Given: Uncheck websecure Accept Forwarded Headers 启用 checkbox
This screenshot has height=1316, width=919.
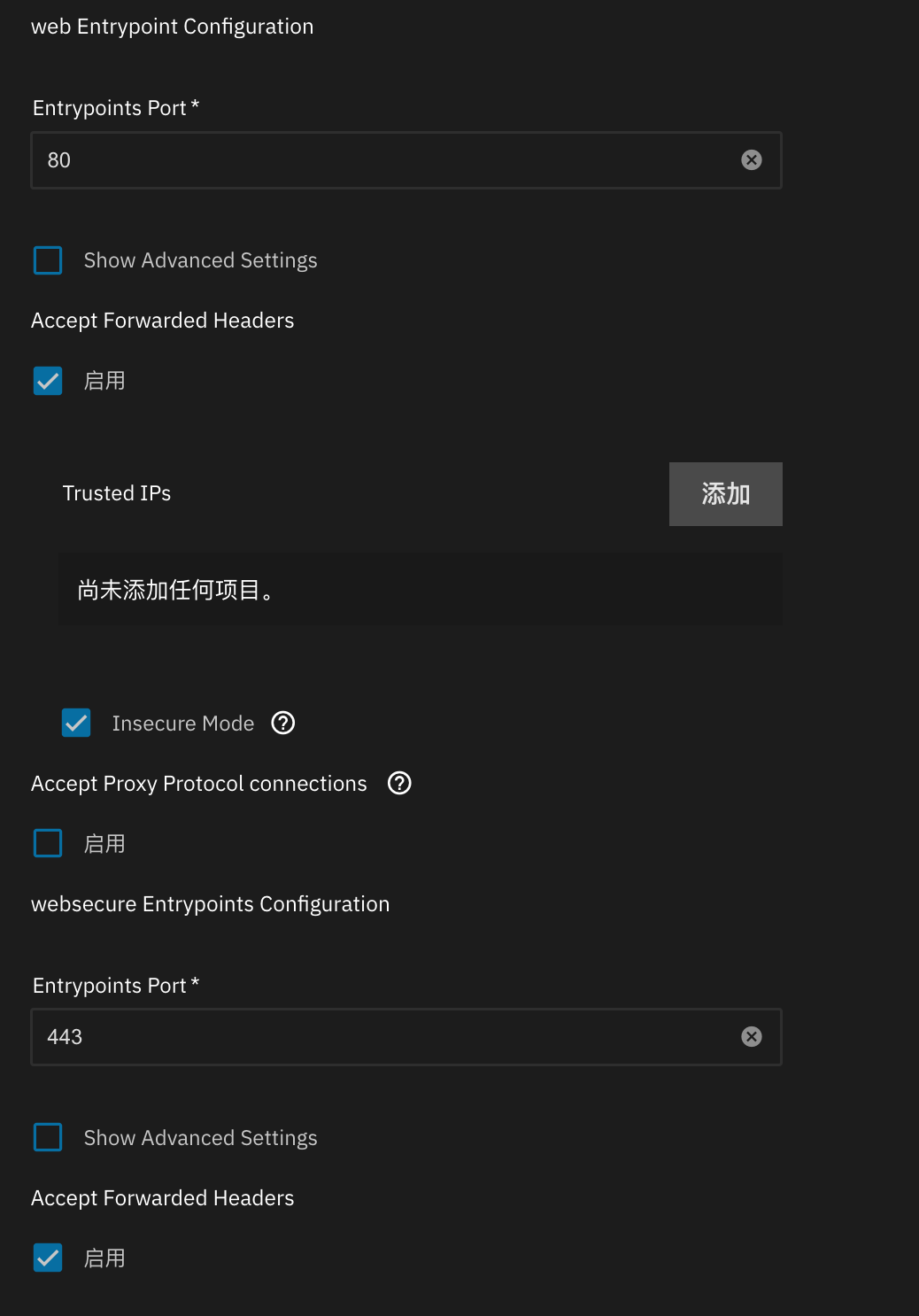Looking at the screenshot, I should pos(48,1258).
